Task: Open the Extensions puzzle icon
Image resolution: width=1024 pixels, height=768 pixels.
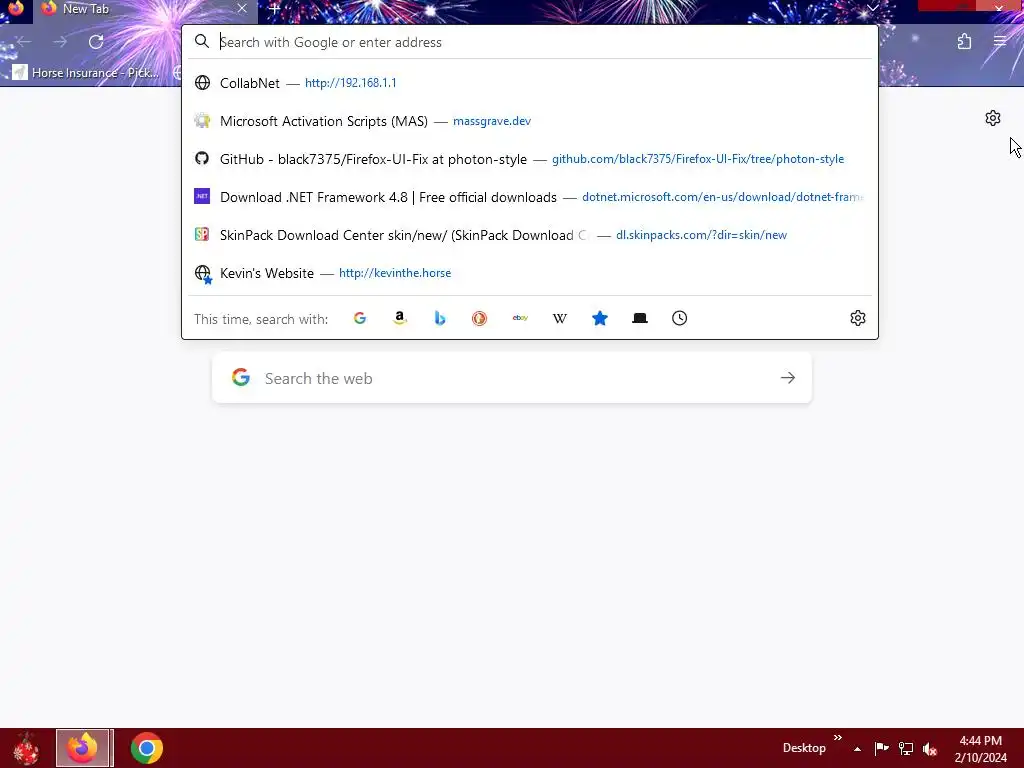Action: coord(965,42)
